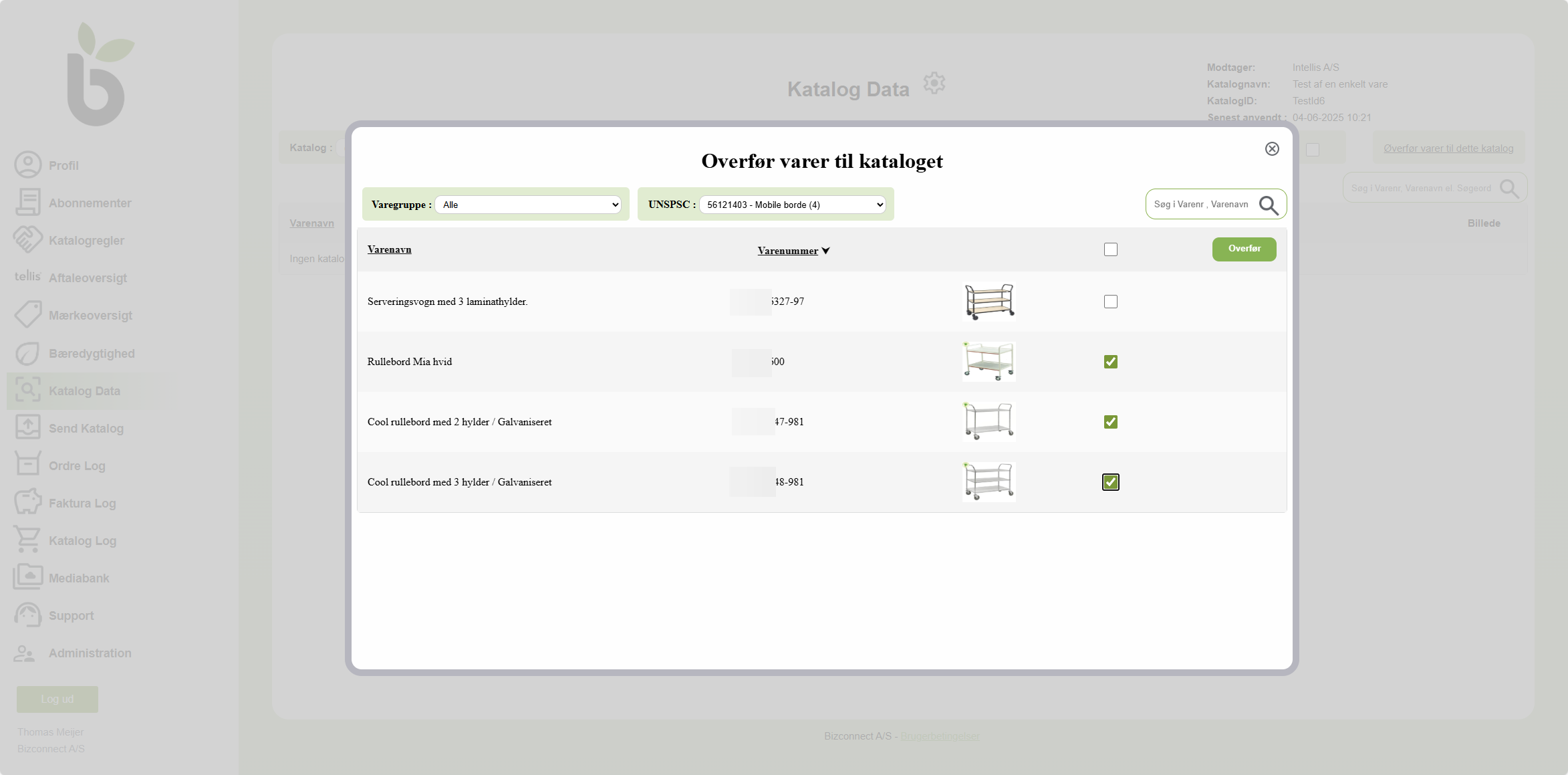The width and height of the screenshot is (1568, 775).
Task: Click the Ordre Log box icon
Action: click(x=28, y=465)
